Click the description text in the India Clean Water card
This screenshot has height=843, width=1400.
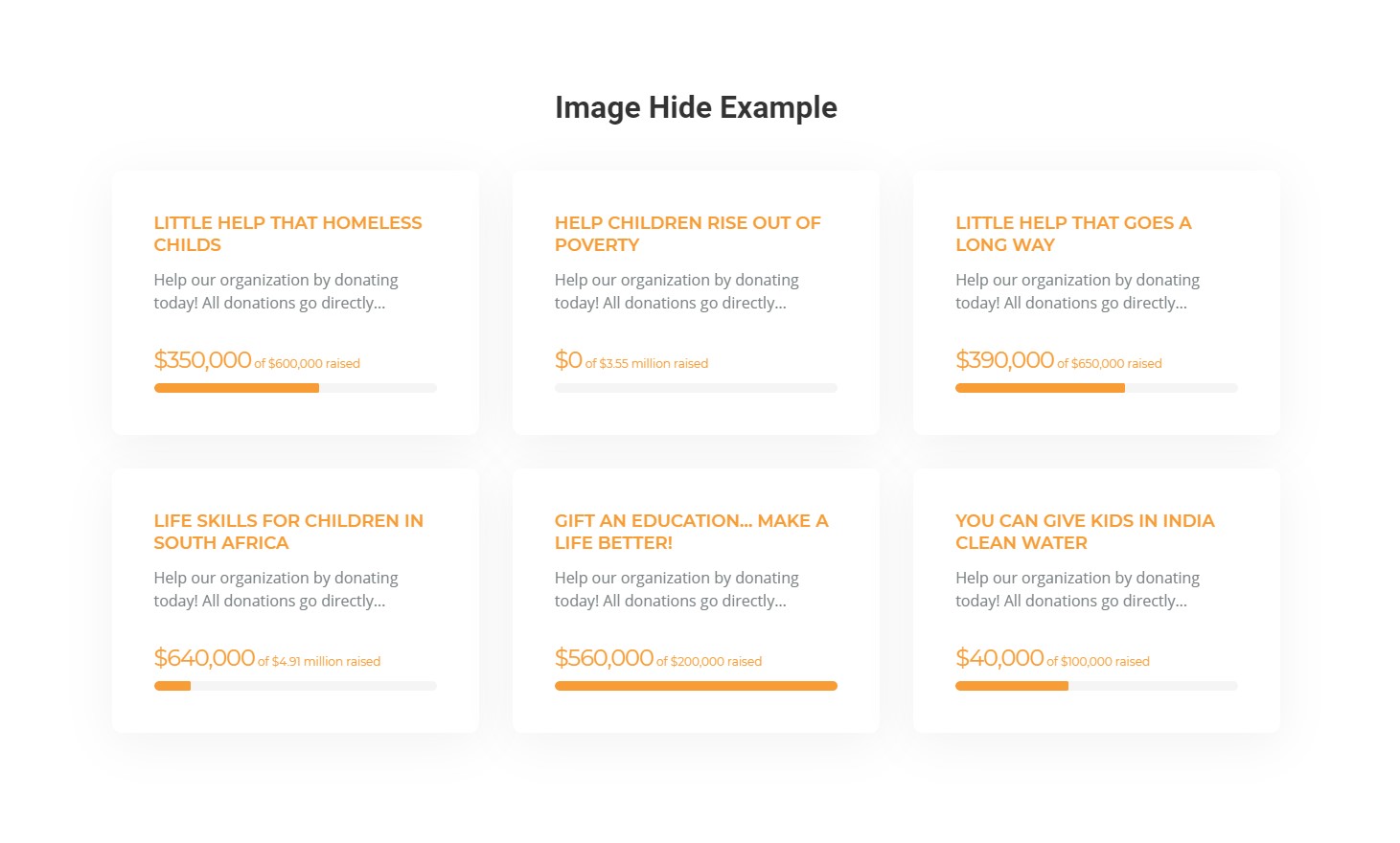click(1077, 589)
